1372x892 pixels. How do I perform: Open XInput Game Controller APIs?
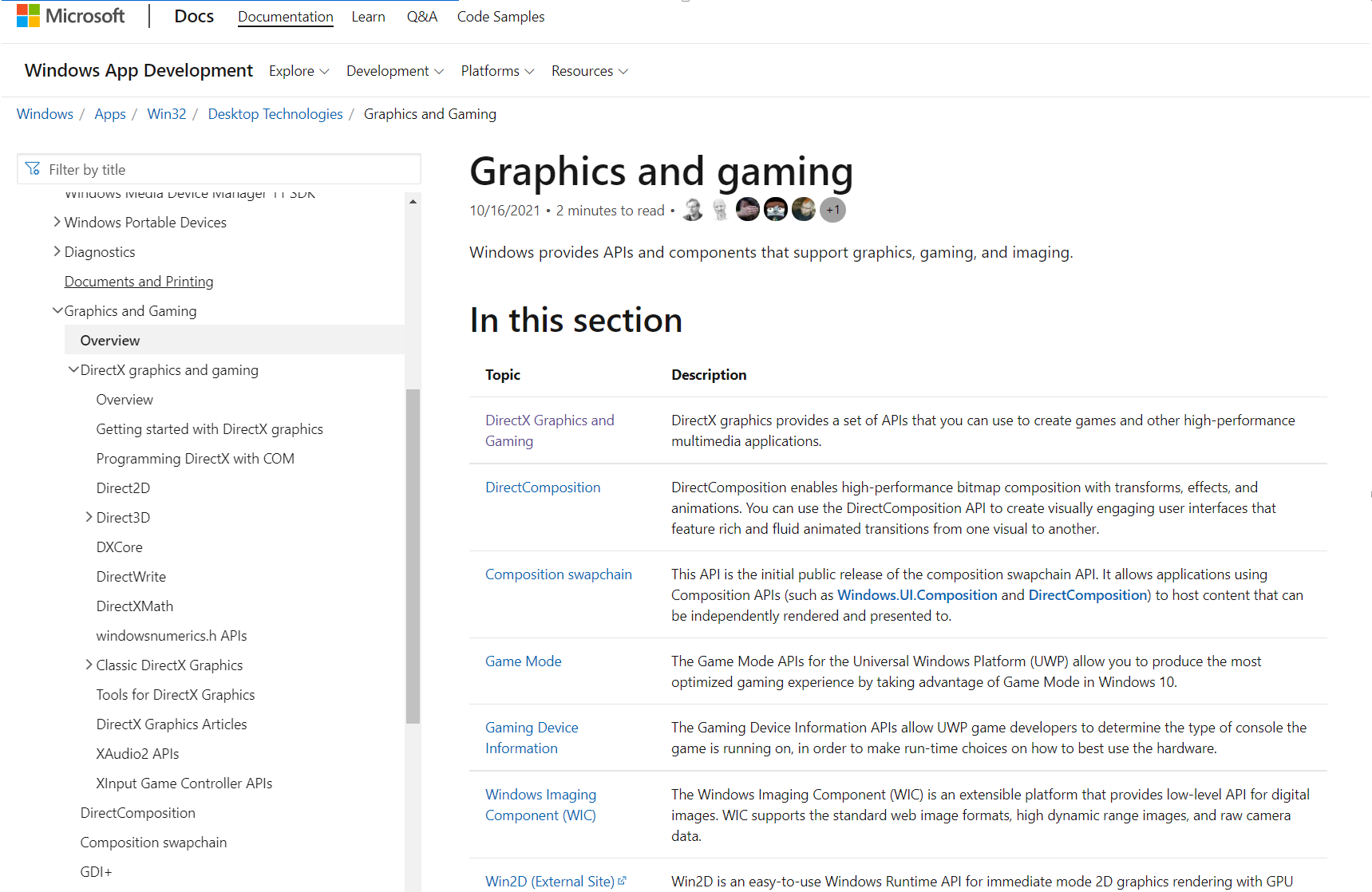point(184,783)
